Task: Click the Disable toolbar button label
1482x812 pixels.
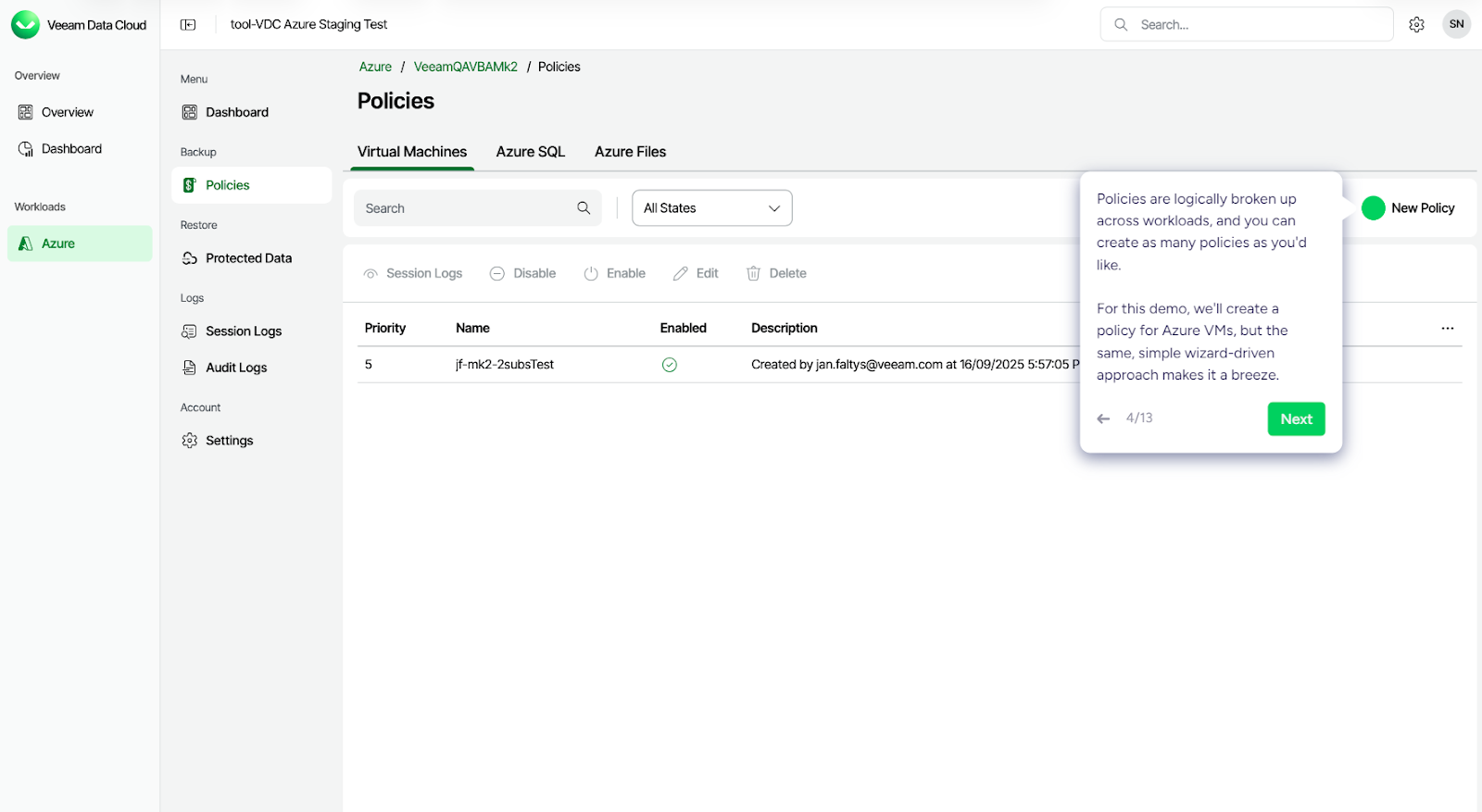Action: coord(534,274)
